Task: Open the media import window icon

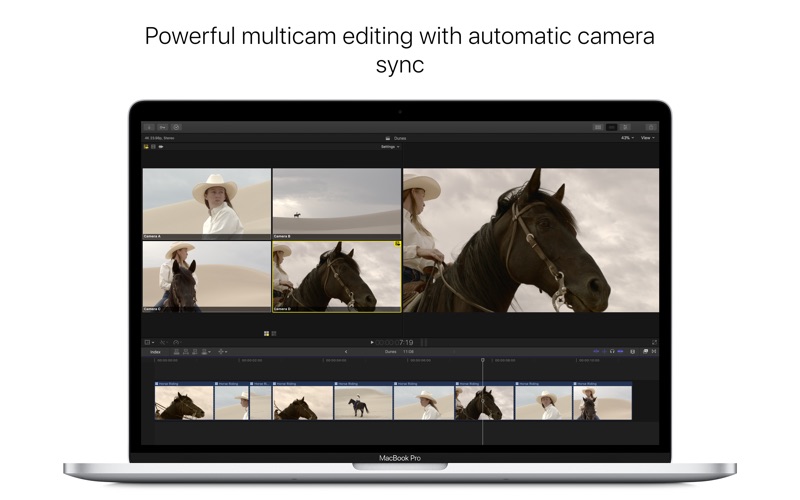Action: [149, 127]
